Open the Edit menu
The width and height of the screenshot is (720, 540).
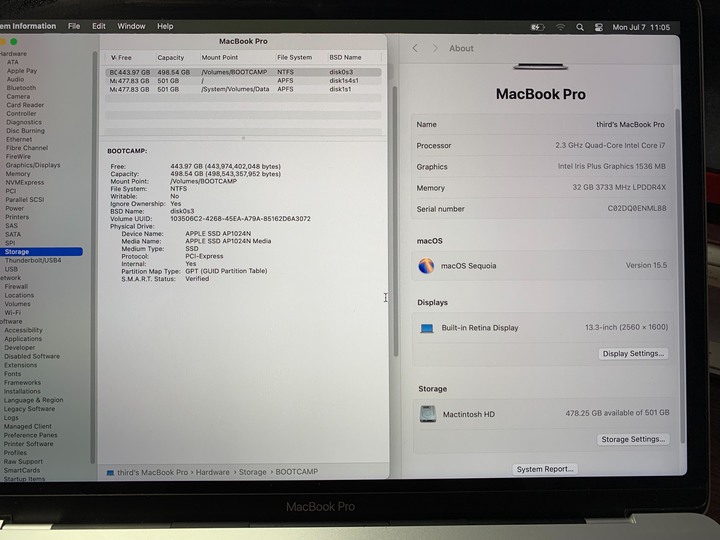[99, 26]
